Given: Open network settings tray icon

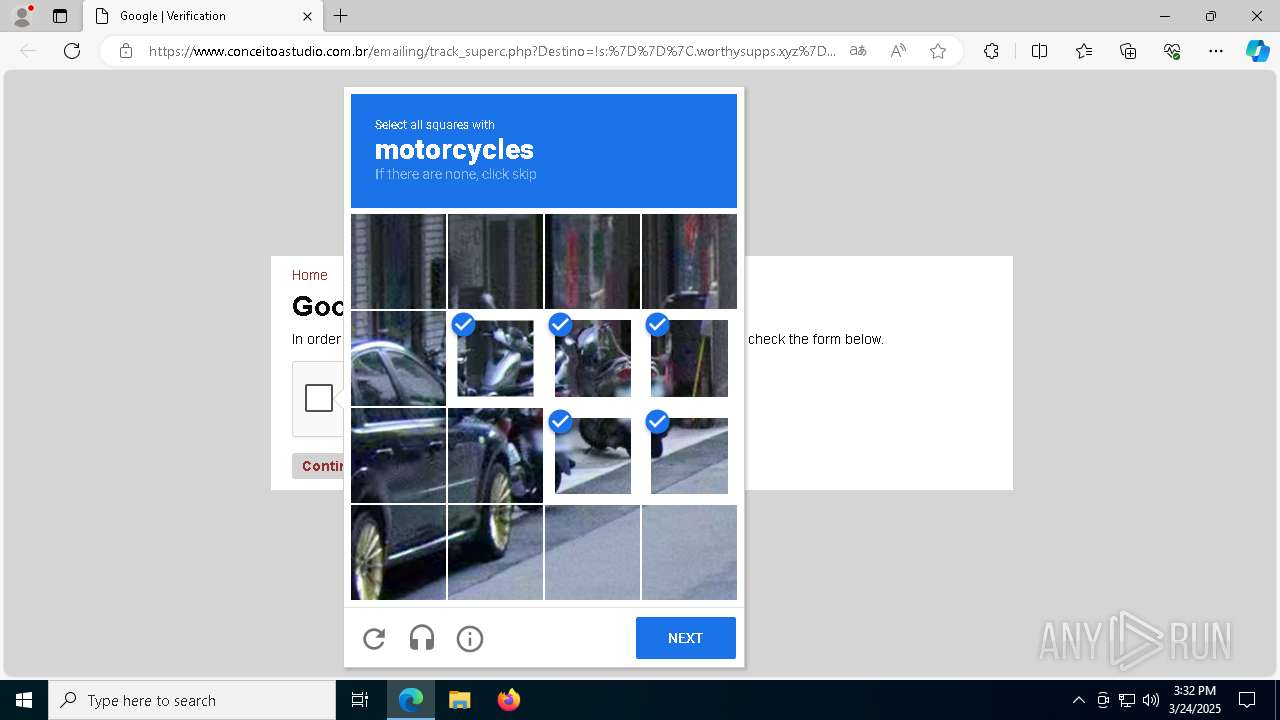Looking at the screenshot, I should [x=1127, y=700].
